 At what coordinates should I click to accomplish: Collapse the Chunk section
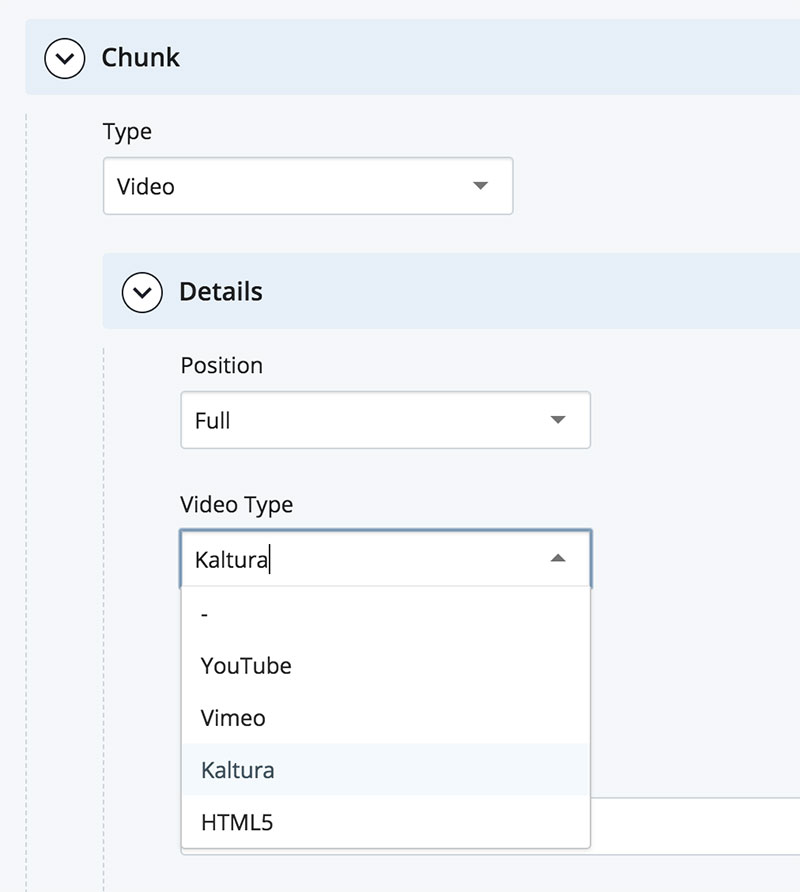tap(65, 58)
